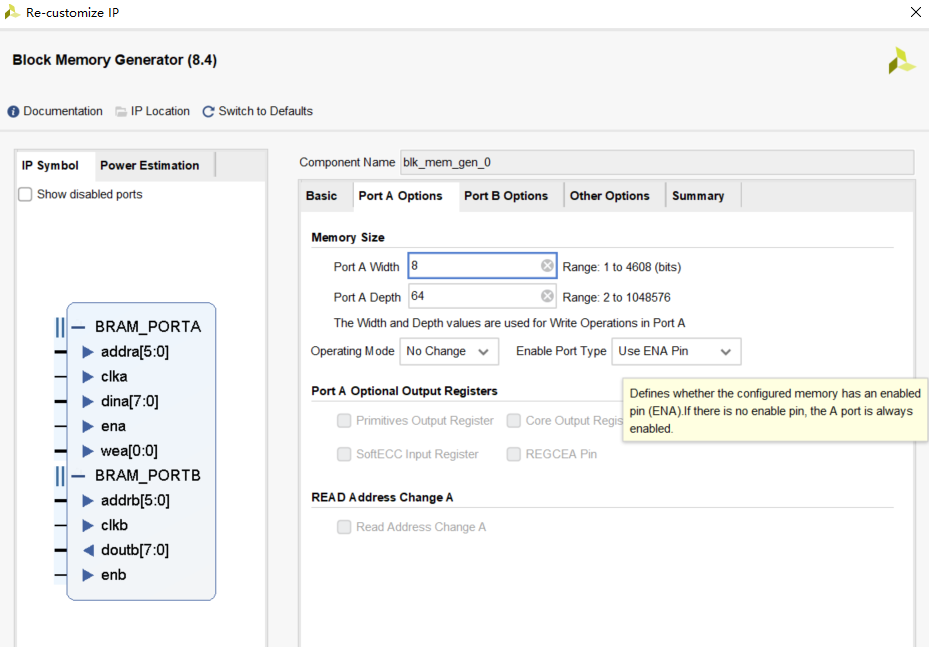The width and height of the screenshot is (929, 647).
Task: Click the Component Name field
Action: 657,162
